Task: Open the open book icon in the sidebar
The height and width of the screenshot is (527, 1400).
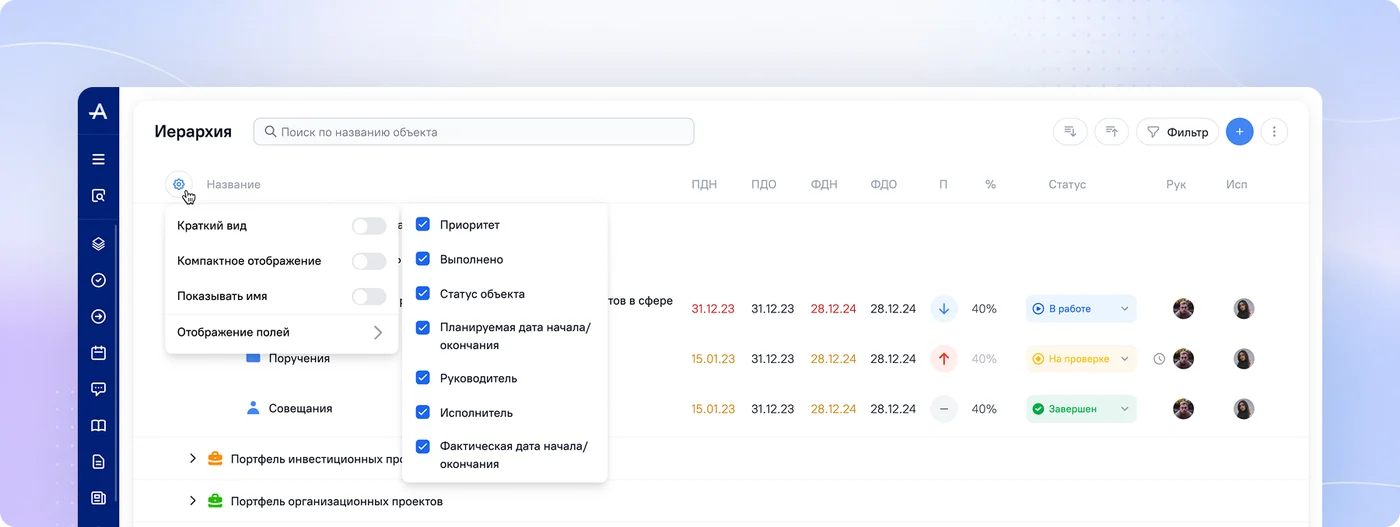Action: (98, 426)
